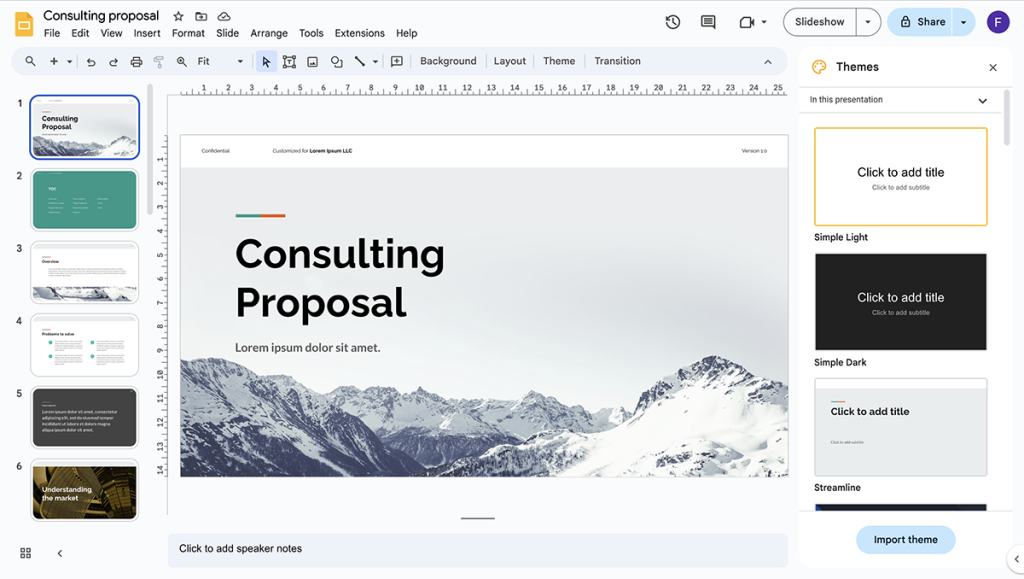Open version history
Screen dimensions: 1024x579
coord(672,21)
